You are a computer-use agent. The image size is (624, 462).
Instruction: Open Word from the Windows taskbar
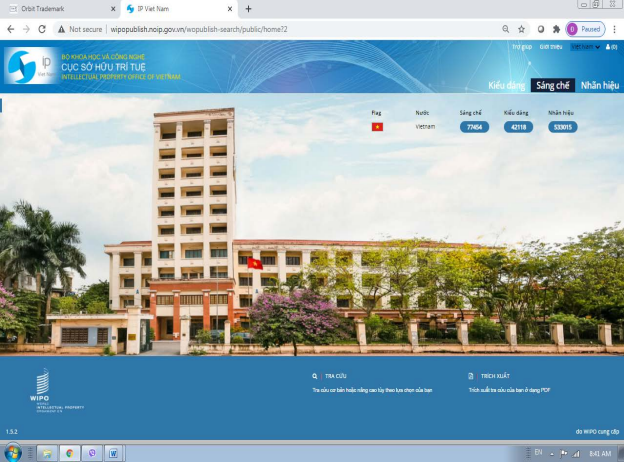click(x=113, y=453)
